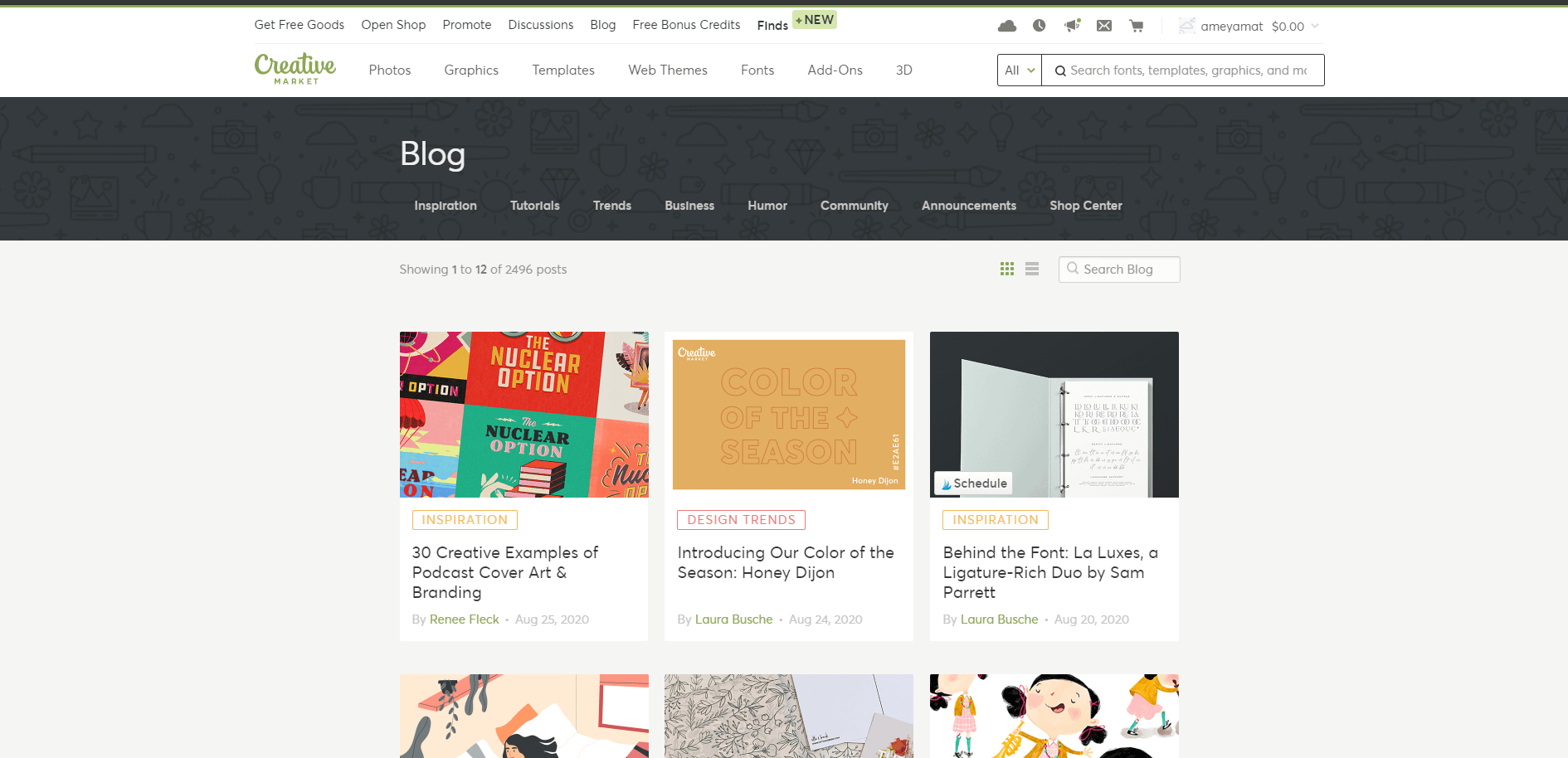This screenshot has width=1568, height=758.
Task: Click the magnifier icon in site search
Action: (x=1060, y=70)
